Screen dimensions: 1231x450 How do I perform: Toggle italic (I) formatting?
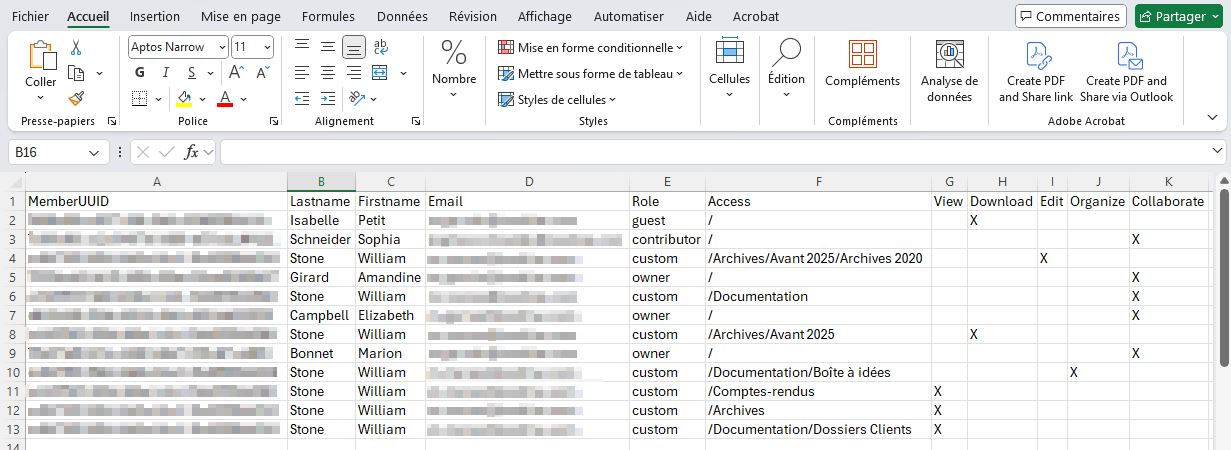[165, 72]
